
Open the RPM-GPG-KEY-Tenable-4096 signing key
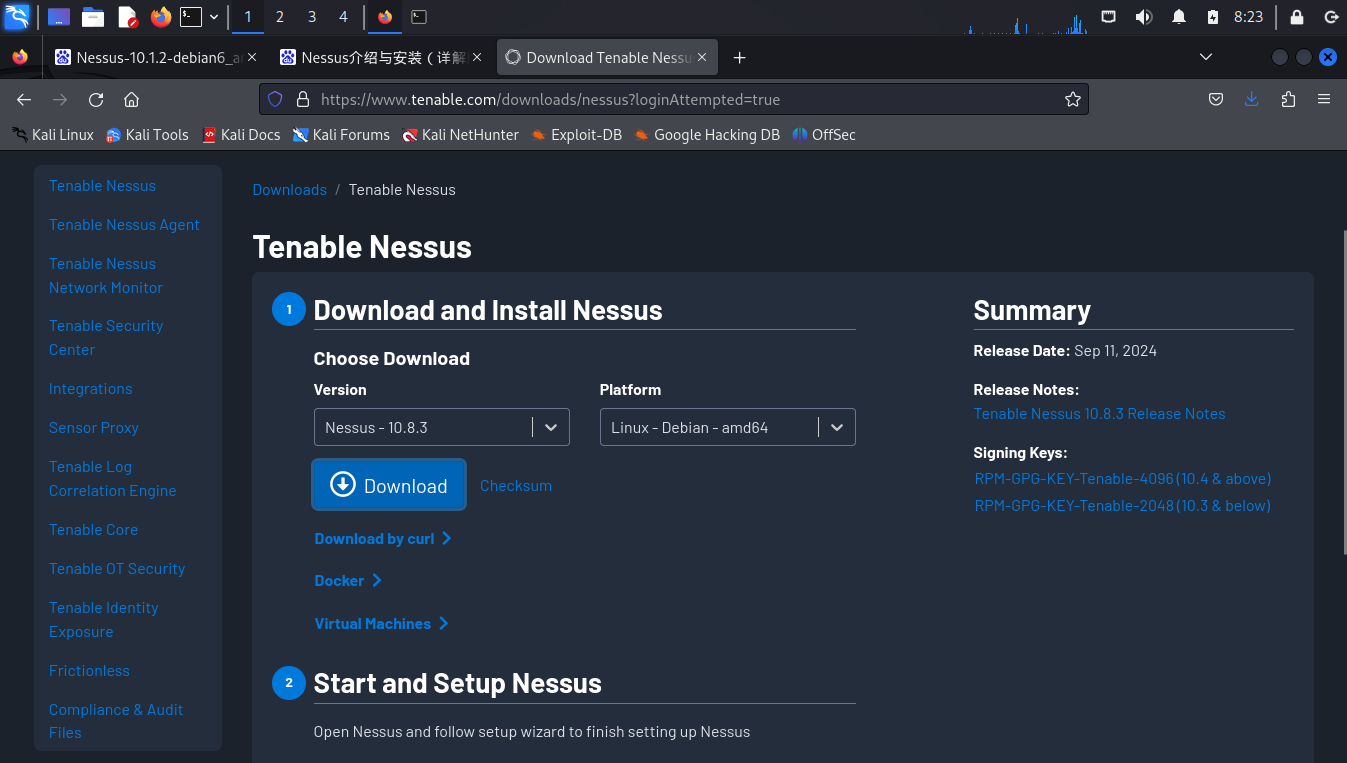pyautogui.click(x=1122, y=479)
